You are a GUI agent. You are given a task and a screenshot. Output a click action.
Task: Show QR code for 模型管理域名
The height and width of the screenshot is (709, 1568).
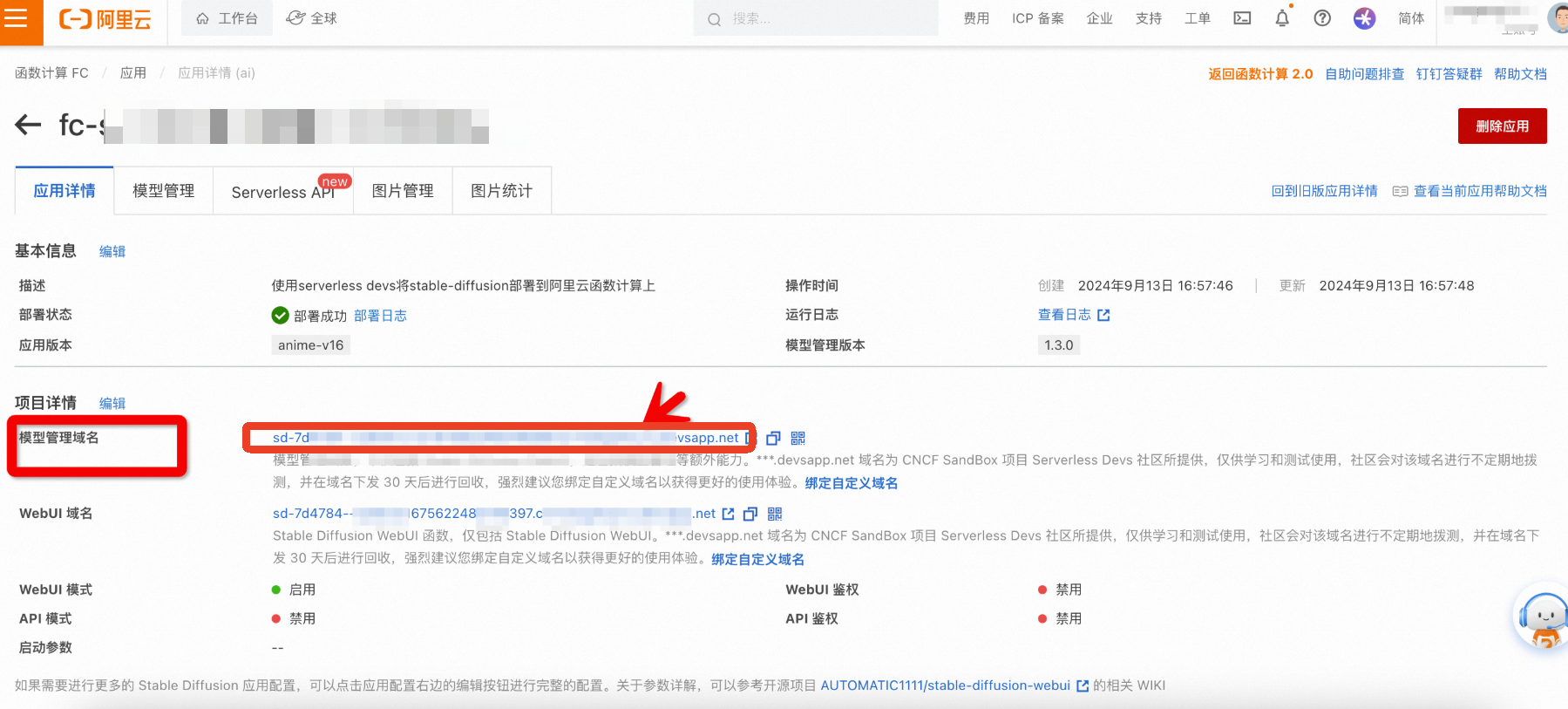[798, 438]
